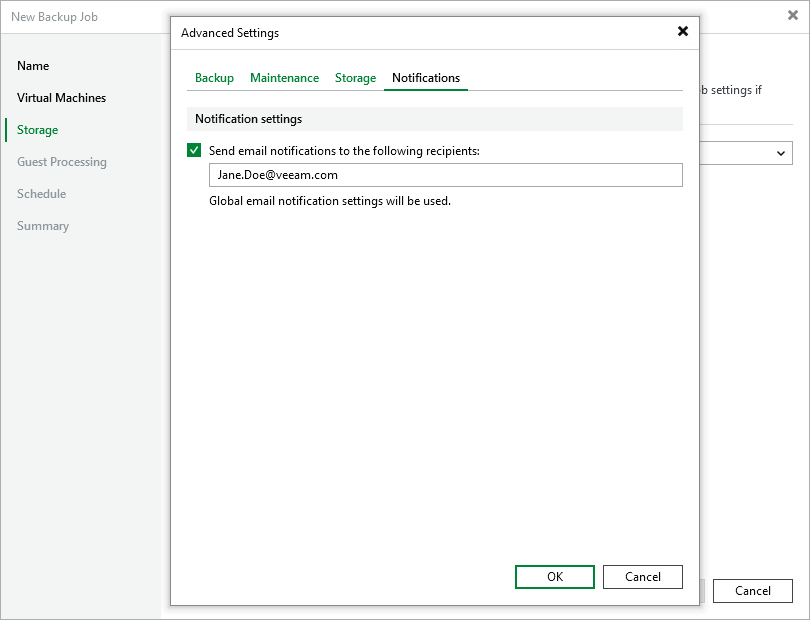Jump to the Guest Processing step
810x620 pixels.
[x=62, y=162]
